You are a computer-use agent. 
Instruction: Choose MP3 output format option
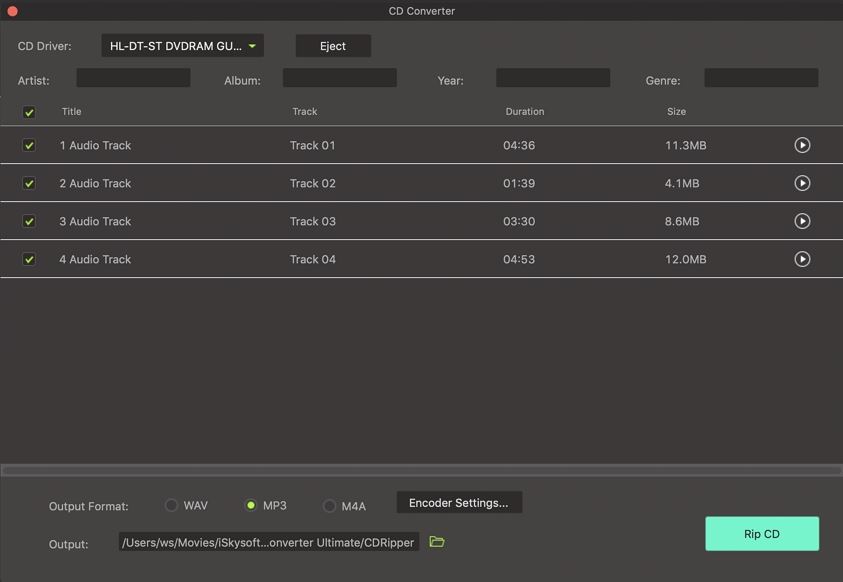(x=251, y=506)
